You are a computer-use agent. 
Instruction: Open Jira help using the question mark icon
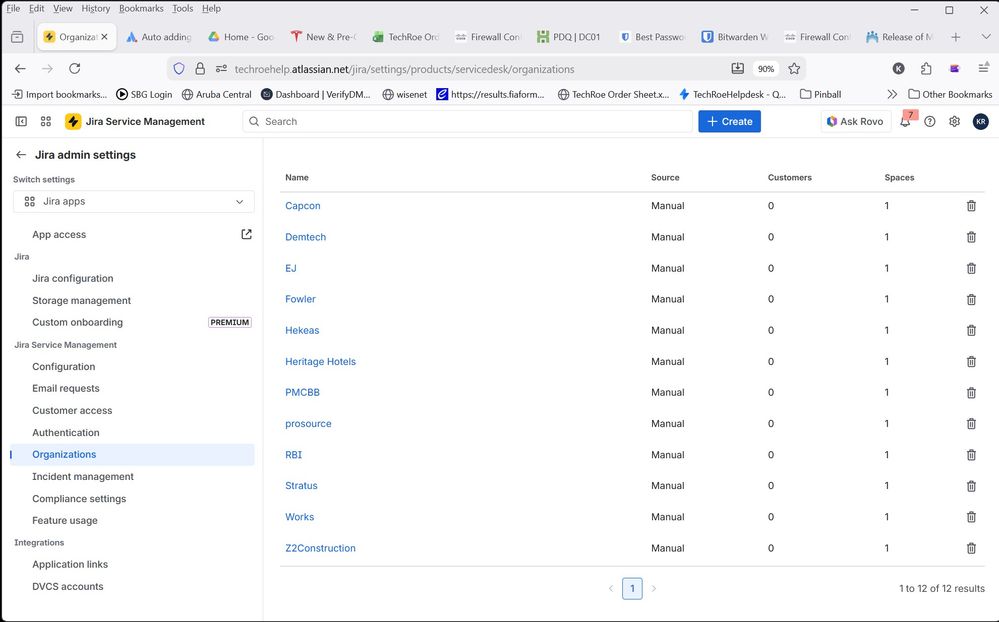[929, 121]
